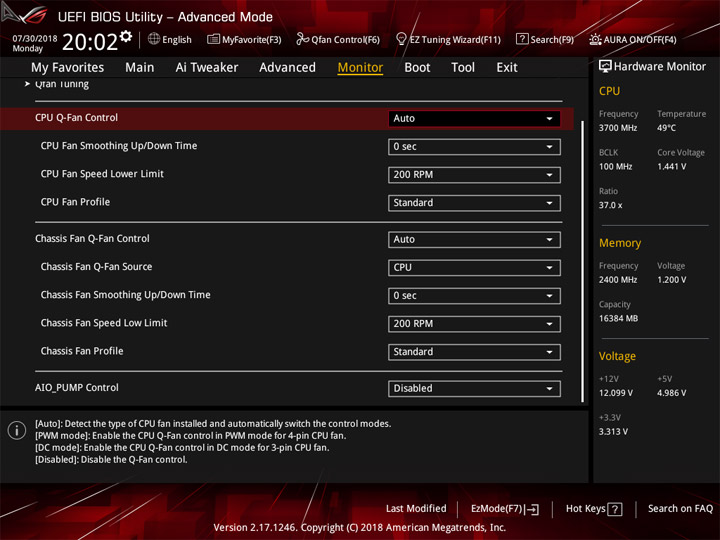The height and width of the screenshot is (540, 720).
Task: Select the CPU Q-Fan Control label
Action: click(x=76, y=118)
